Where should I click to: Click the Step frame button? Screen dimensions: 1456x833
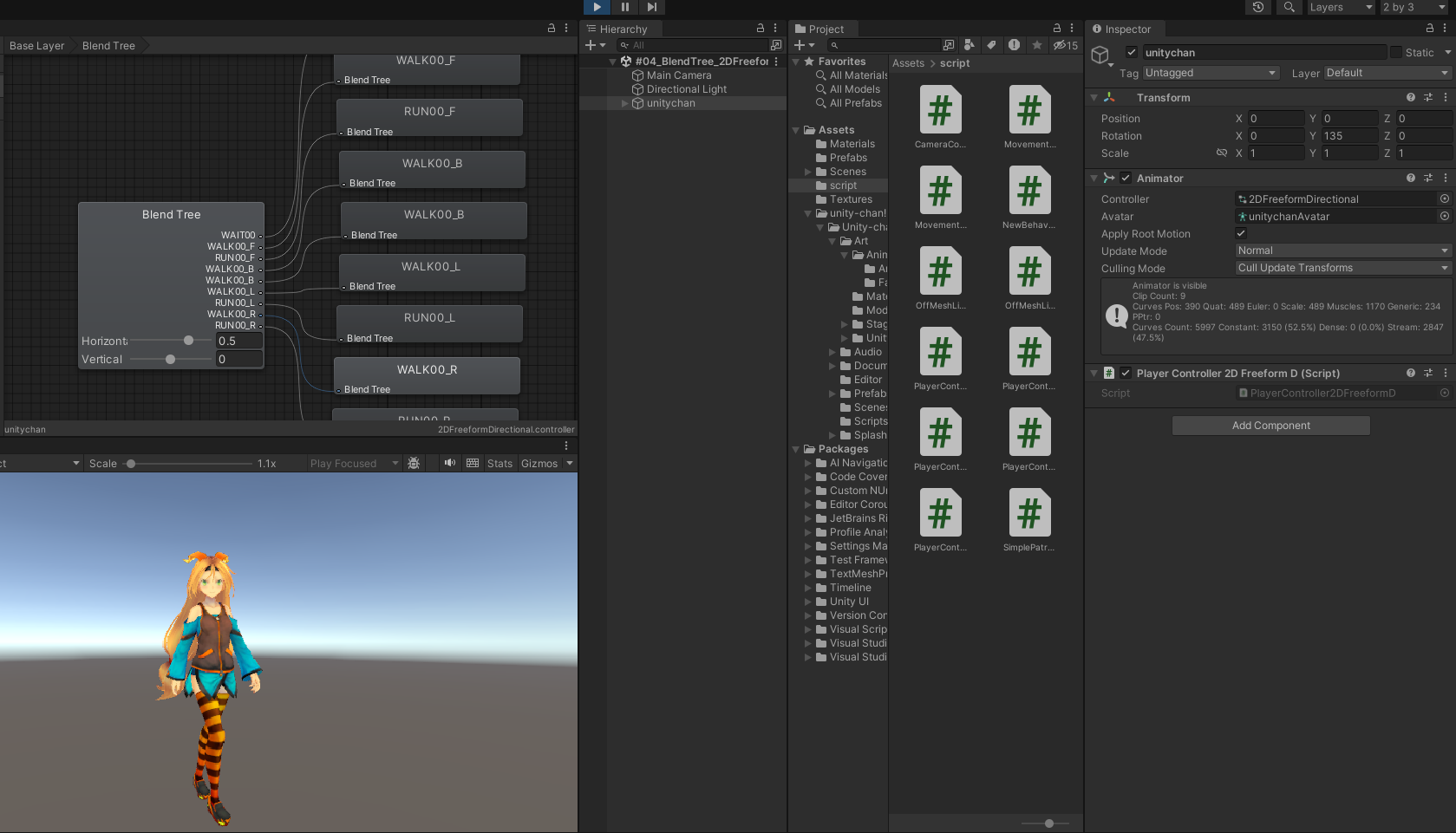(652, 7)
